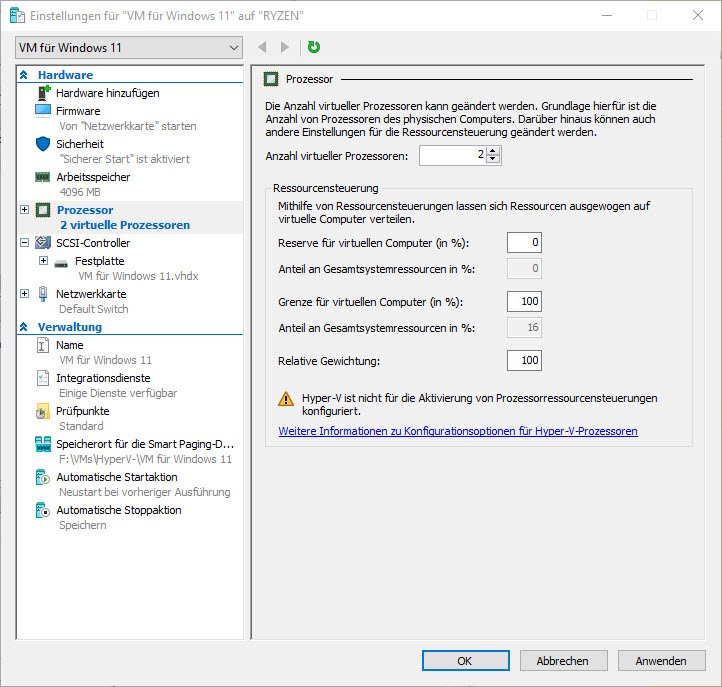Click the OK button
This screenshot has width=722, height=687.
[465, 661]
